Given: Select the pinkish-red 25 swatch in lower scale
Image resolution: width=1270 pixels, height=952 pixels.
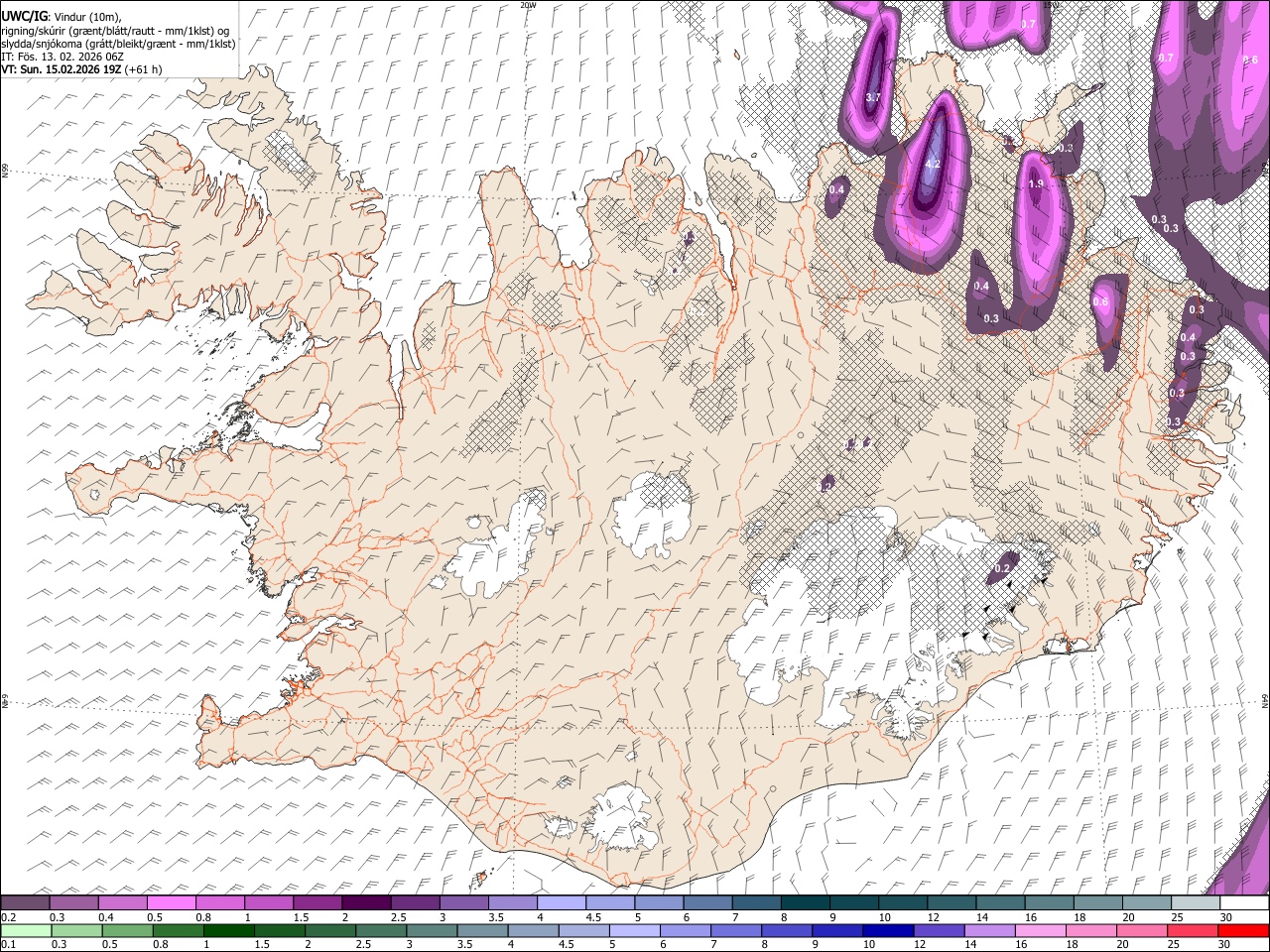Looking at the screenshot, I should tap(1196, 931).
